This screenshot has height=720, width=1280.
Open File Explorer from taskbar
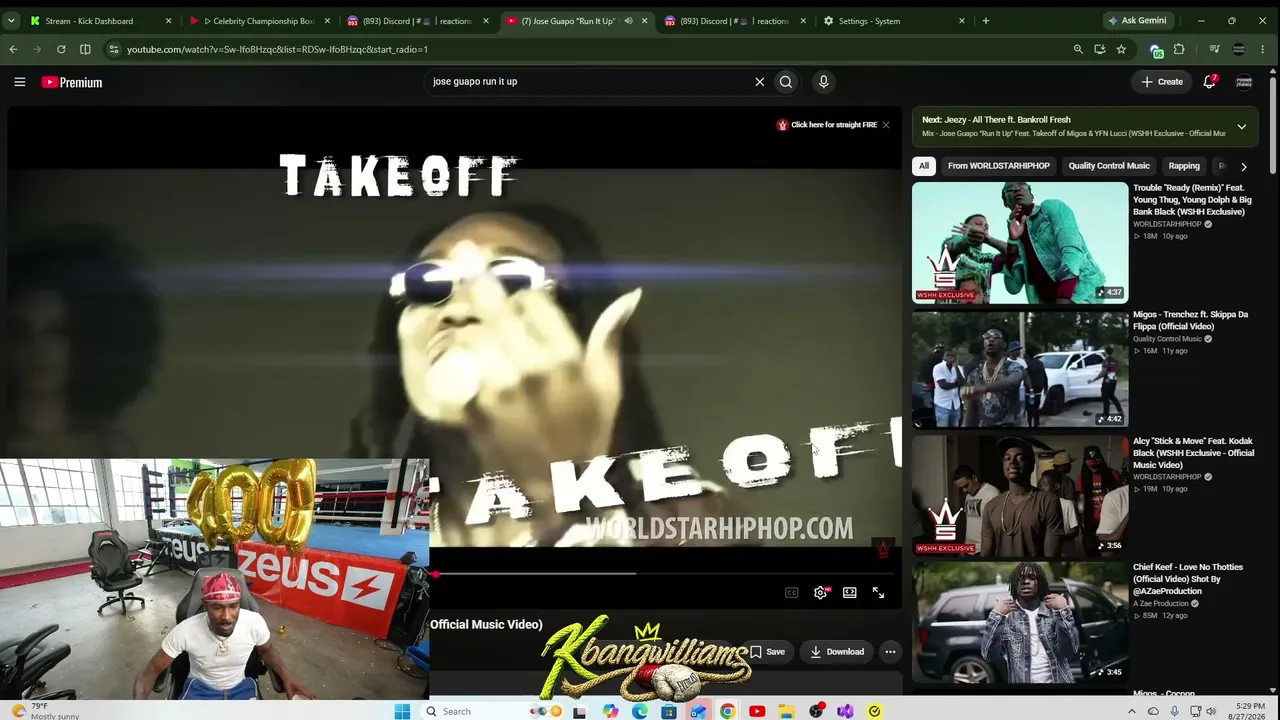tap(786, 711)
